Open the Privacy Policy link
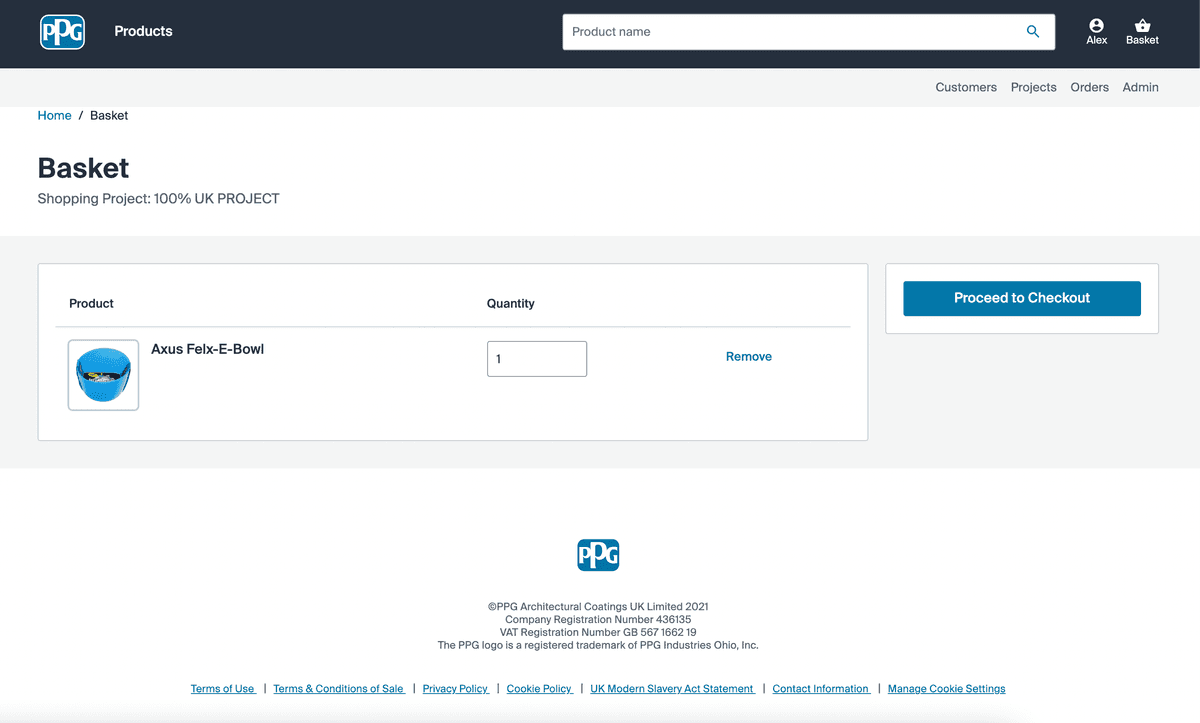 click(455, 689)
